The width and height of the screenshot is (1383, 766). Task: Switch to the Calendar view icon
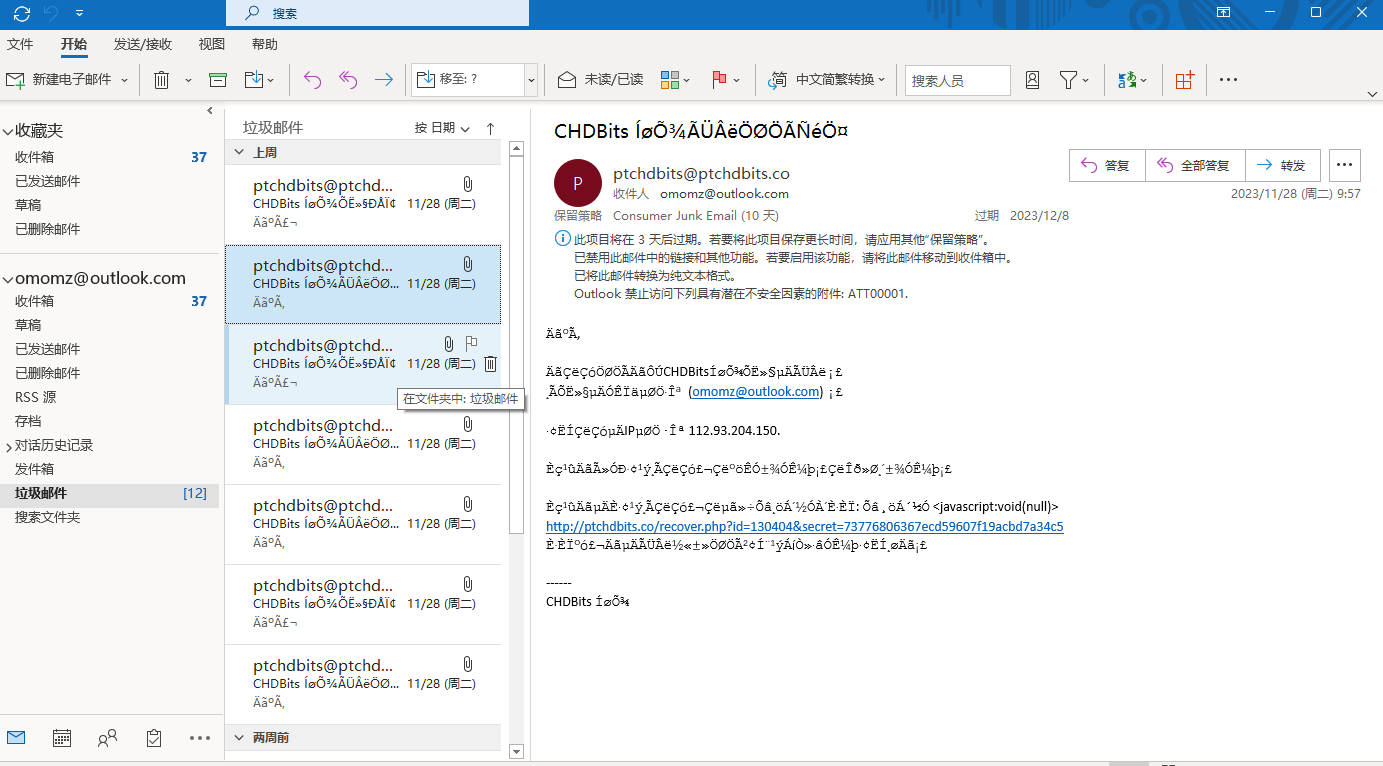pyautogui.click(x=62, y=738)
